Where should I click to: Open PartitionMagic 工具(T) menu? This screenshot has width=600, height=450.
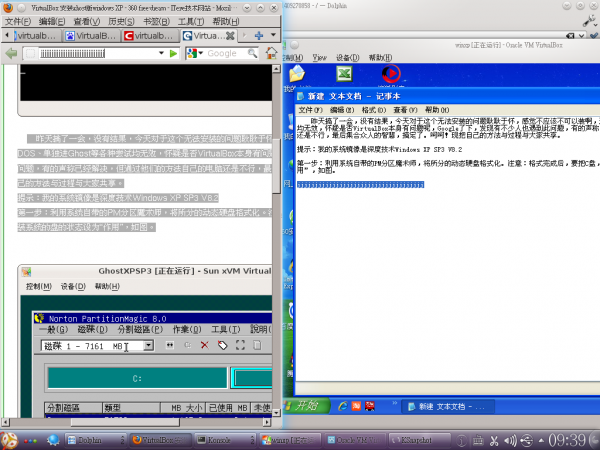click(x=226, y=329)
